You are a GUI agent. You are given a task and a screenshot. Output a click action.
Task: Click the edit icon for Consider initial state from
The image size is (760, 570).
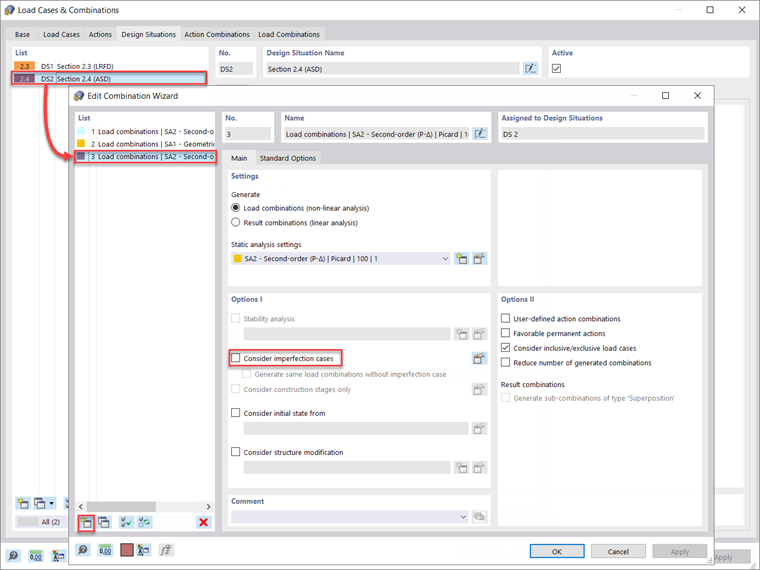click(x=479, y=428)
